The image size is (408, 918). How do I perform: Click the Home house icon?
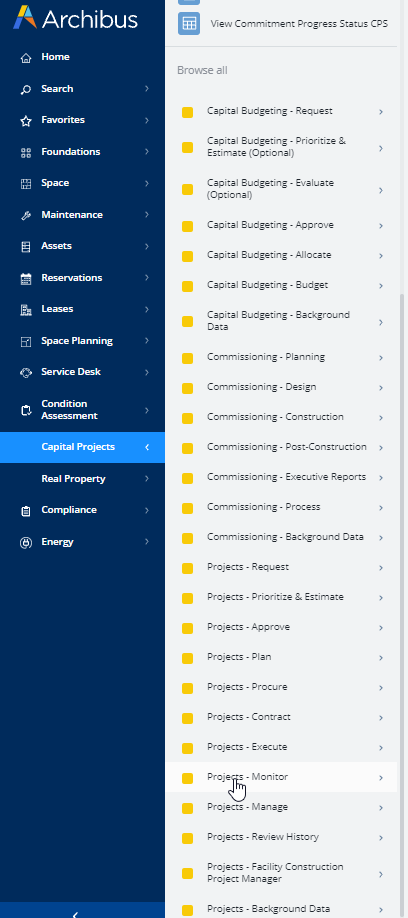click(25, 57)
